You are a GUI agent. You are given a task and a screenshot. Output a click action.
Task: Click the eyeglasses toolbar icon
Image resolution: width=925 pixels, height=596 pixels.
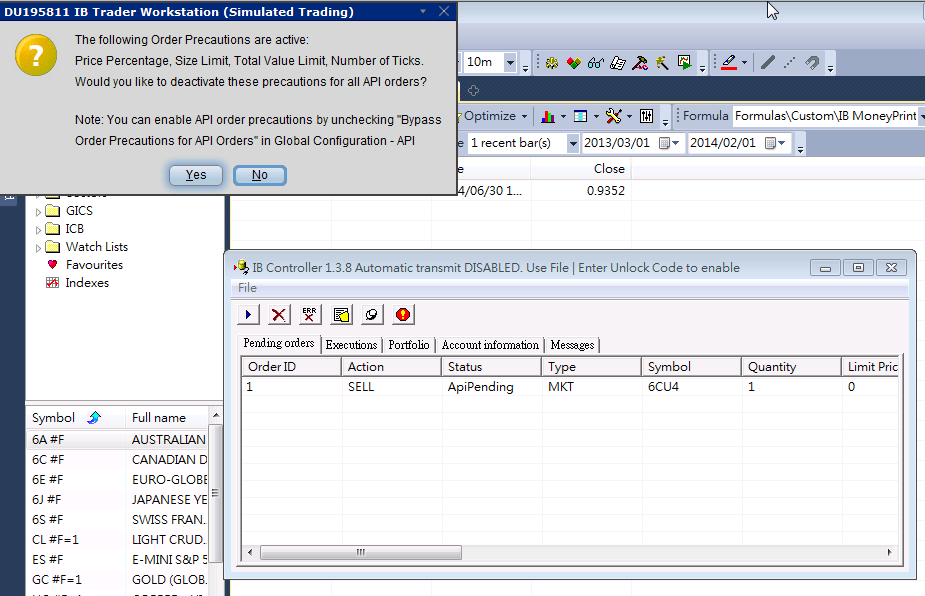(596, 63)
